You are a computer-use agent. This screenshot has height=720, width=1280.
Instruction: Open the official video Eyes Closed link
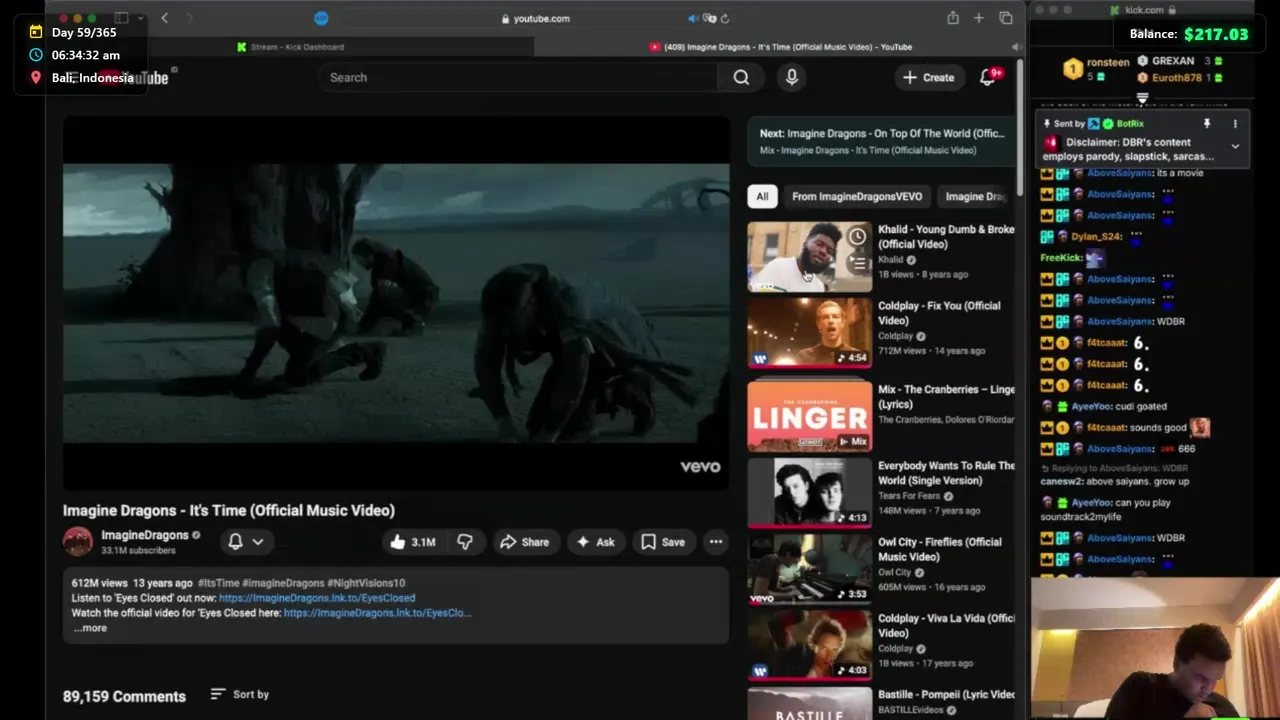(377, 613)
